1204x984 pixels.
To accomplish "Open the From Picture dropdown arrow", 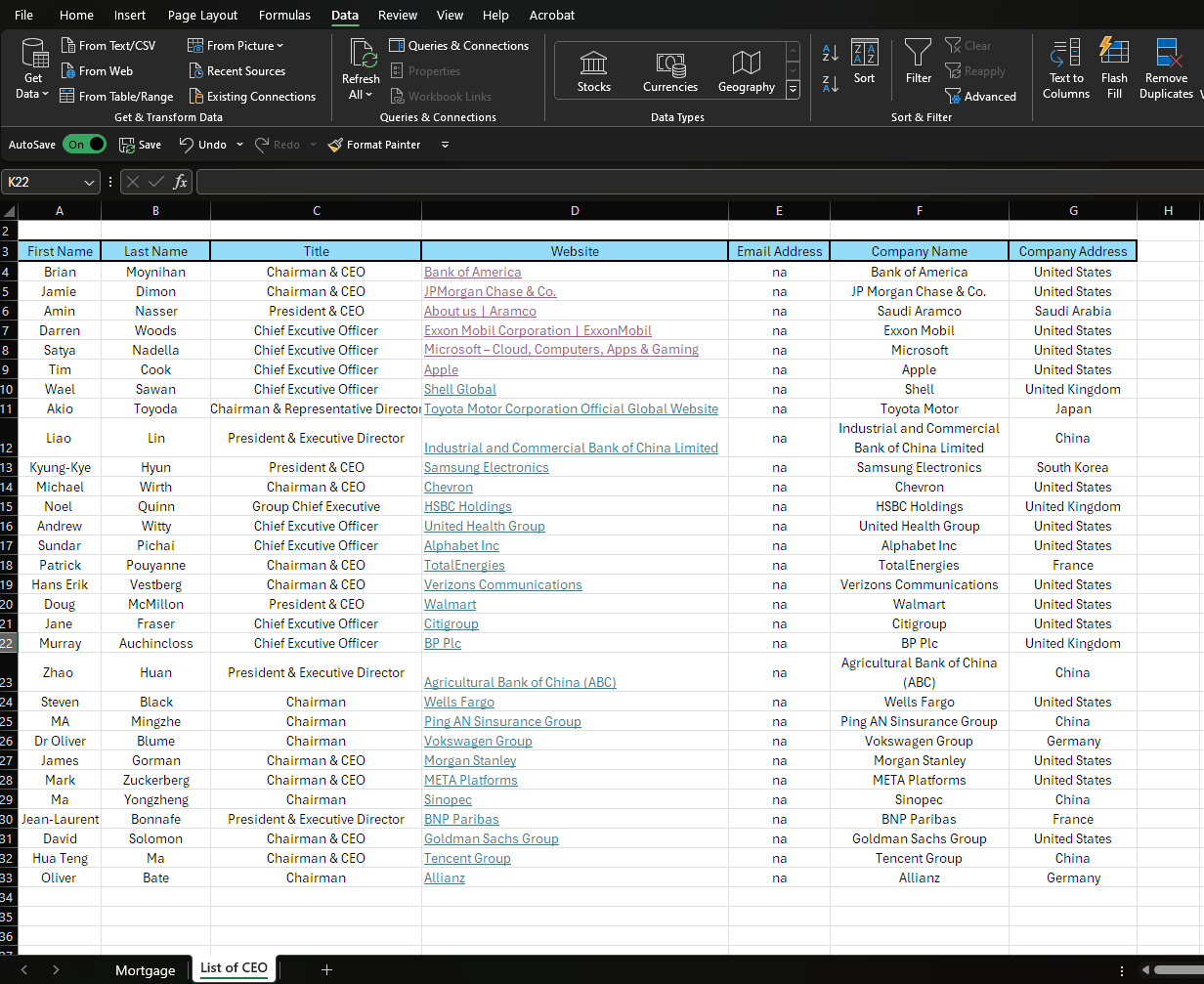I will click(x=280, y=46).
